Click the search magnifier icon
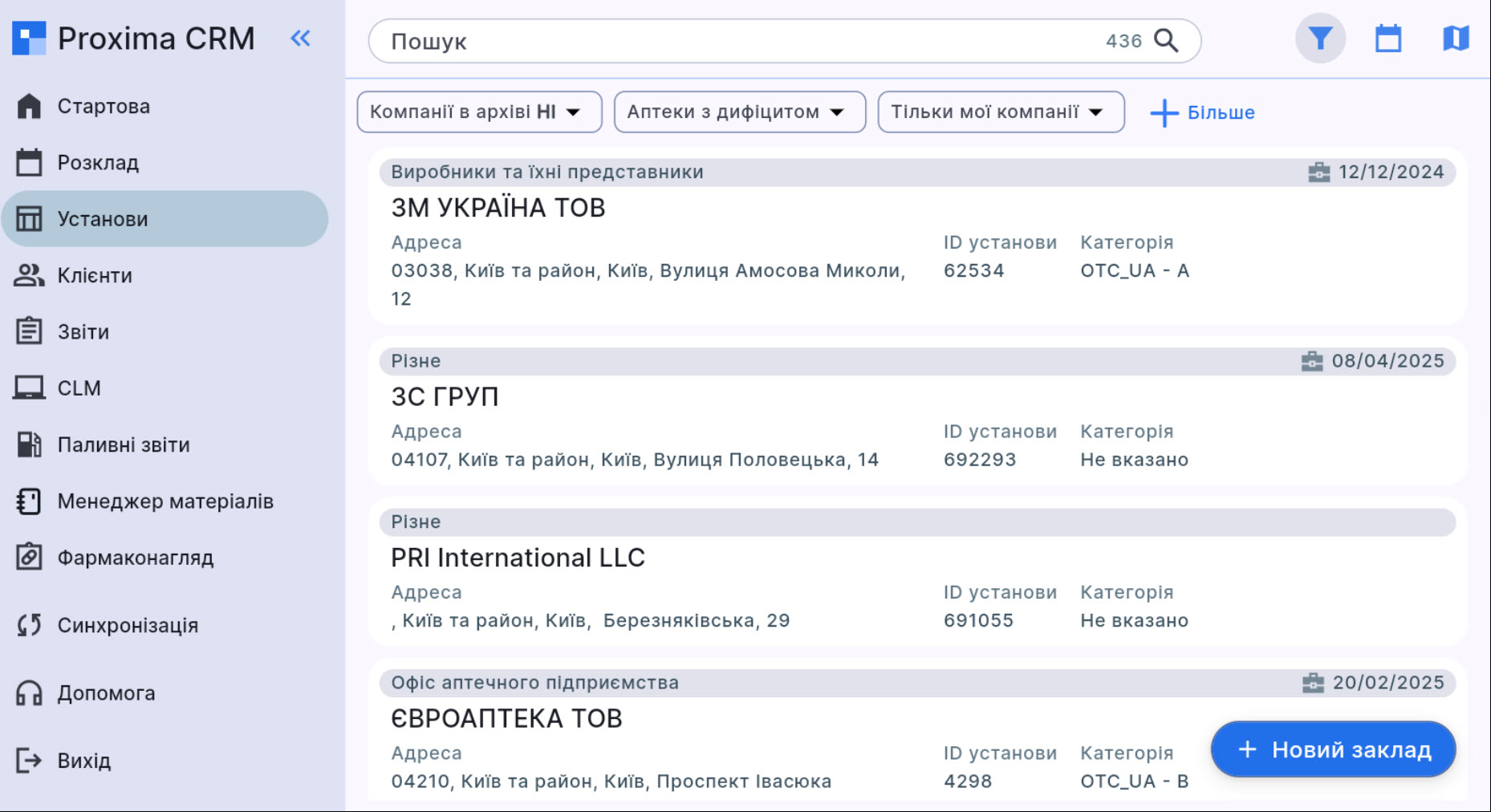This screenshot has height=812, width=1491. [1165, 40]
